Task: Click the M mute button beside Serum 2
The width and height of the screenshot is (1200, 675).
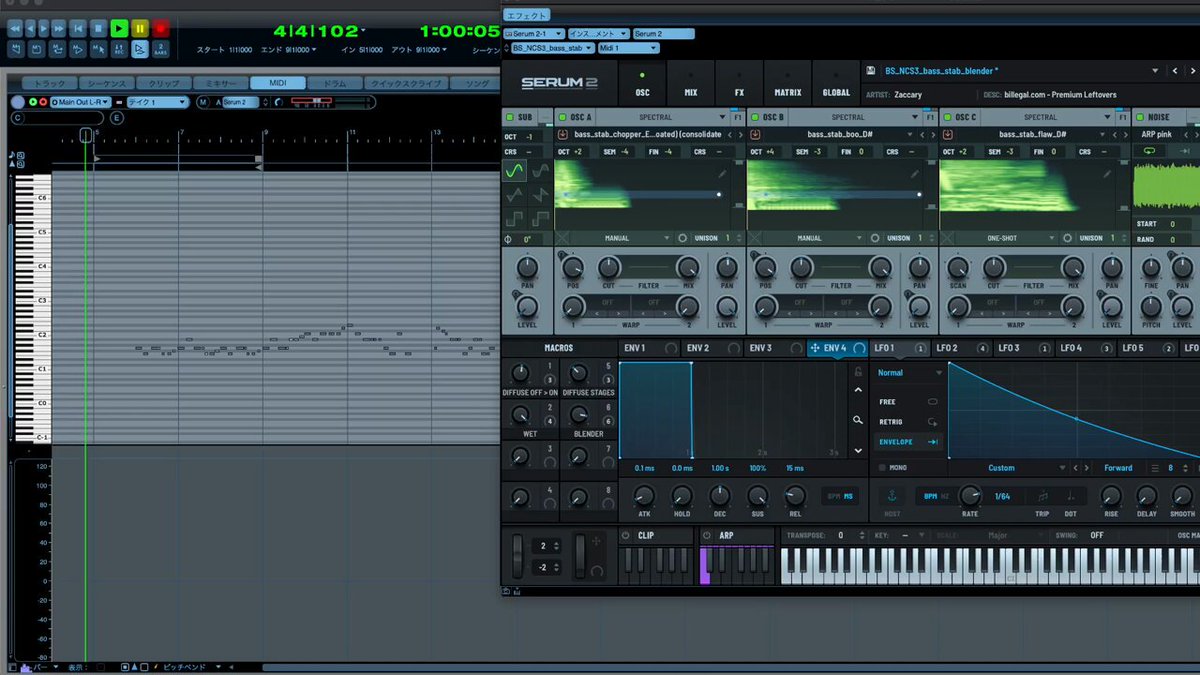Action: 203,102
